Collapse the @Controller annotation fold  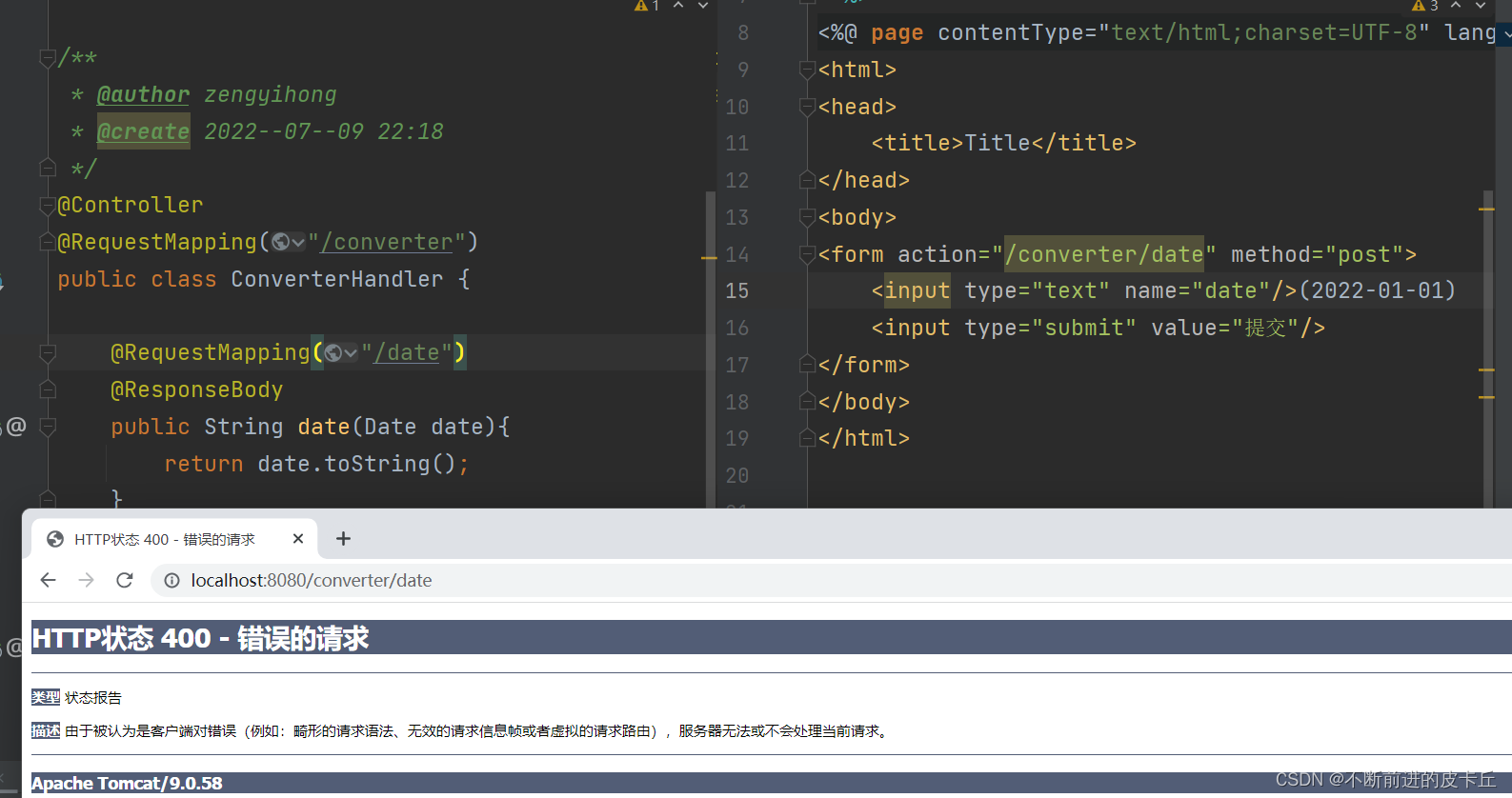48,205
